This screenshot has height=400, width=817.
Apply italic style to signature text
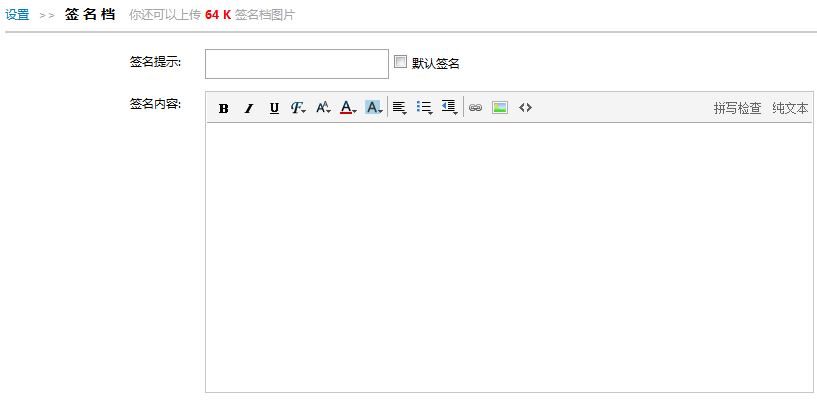249,108
